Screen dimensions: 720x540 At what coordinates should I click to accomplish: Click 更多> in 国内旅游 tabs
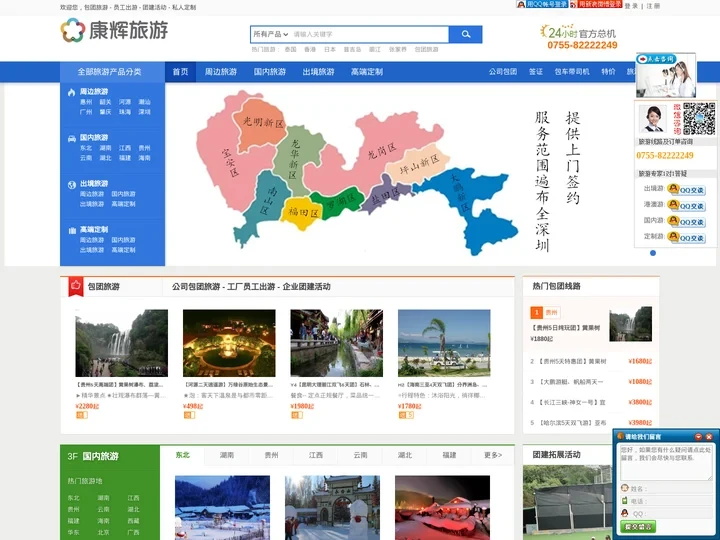(493, 455)
